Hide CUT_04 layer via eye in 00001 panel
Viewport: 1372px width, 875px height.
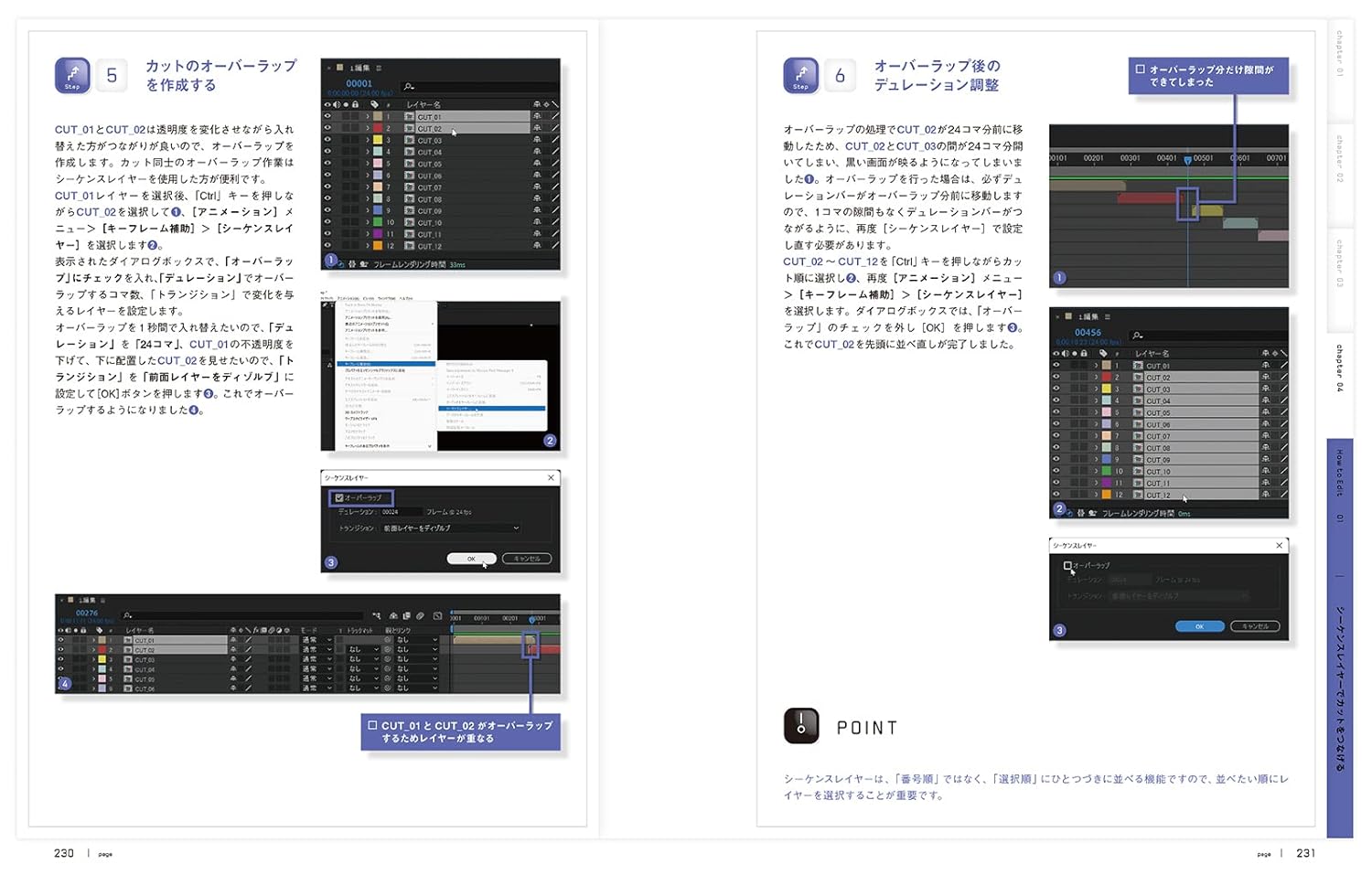(327, 152)
